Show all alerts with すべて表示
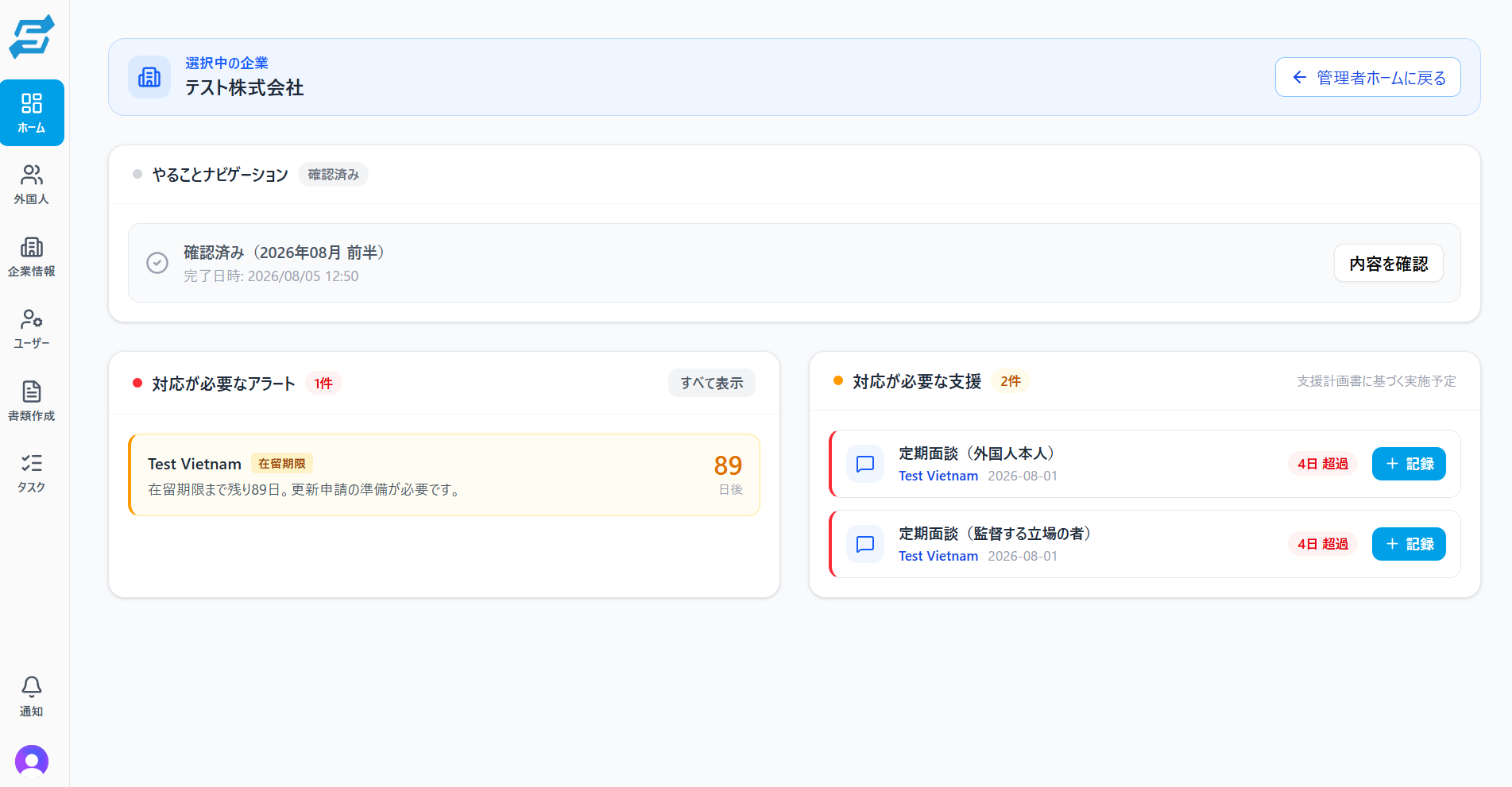Image resolution: width=1512 pixels, height=787 pixels. [712, 383]
